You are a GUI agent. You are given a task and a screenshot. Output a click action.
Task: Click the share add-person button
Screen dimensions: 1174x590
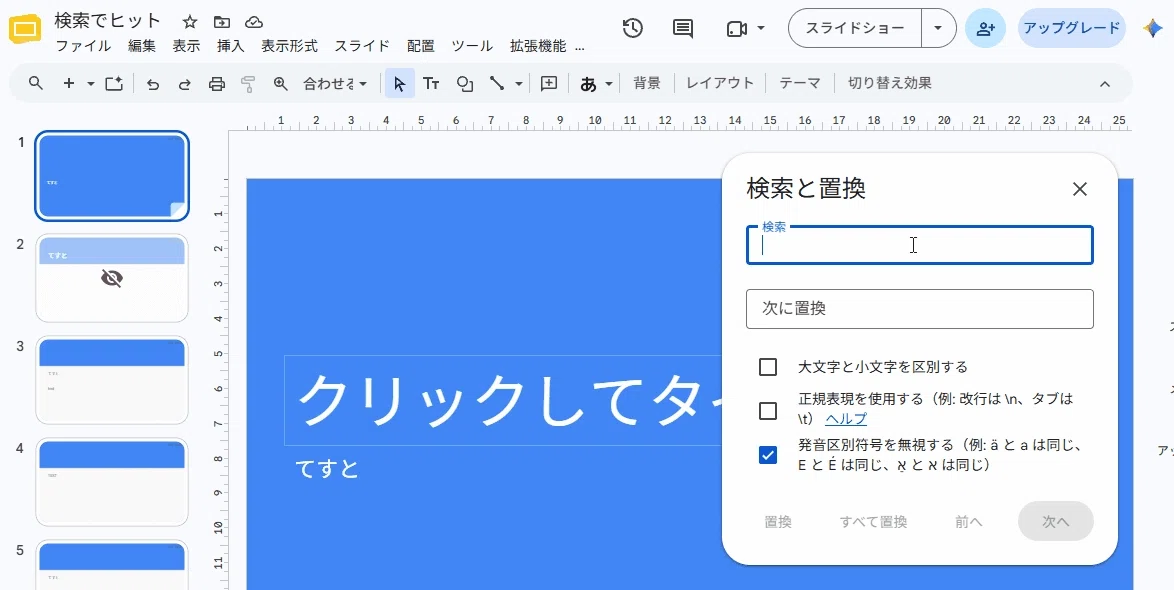tap(985, 28)
